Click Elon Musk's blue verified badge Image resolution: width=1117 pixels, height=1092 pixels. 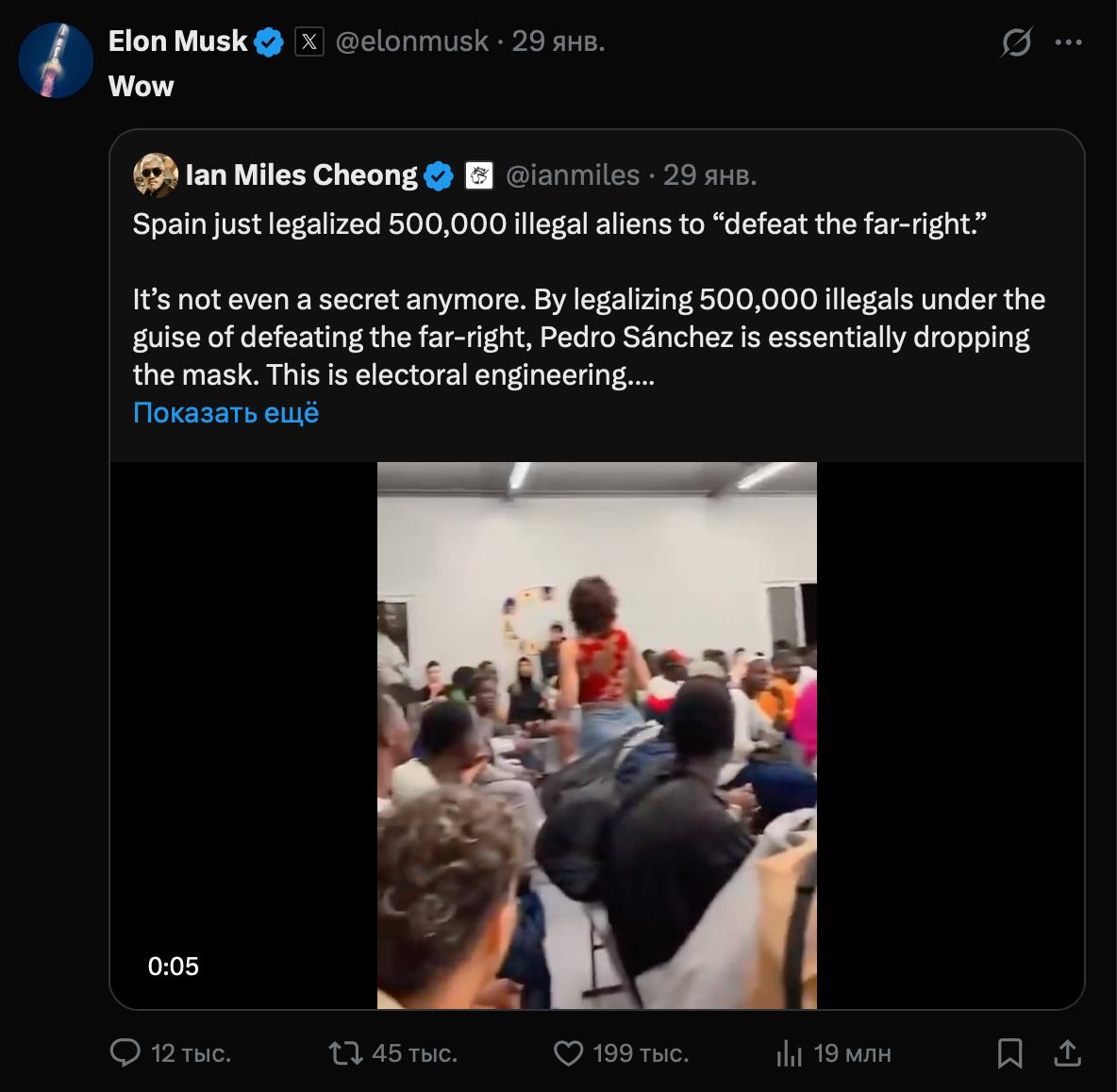tap(270, 41)
